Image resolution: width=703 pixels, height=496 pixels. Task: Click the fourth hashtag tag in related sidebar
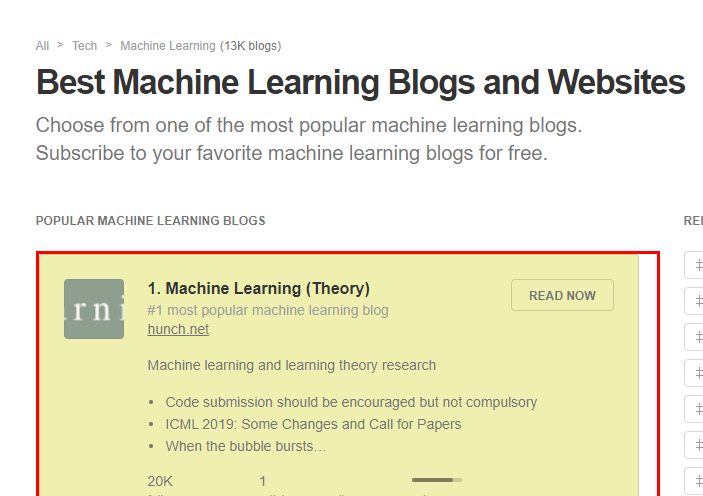(694, 373)
